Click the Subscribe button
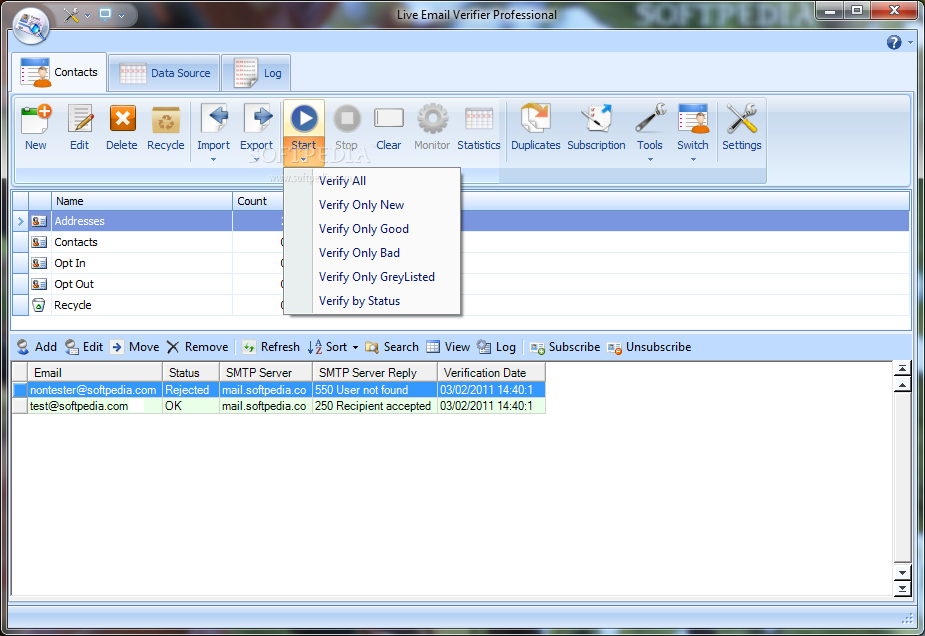 pos(565,347)
